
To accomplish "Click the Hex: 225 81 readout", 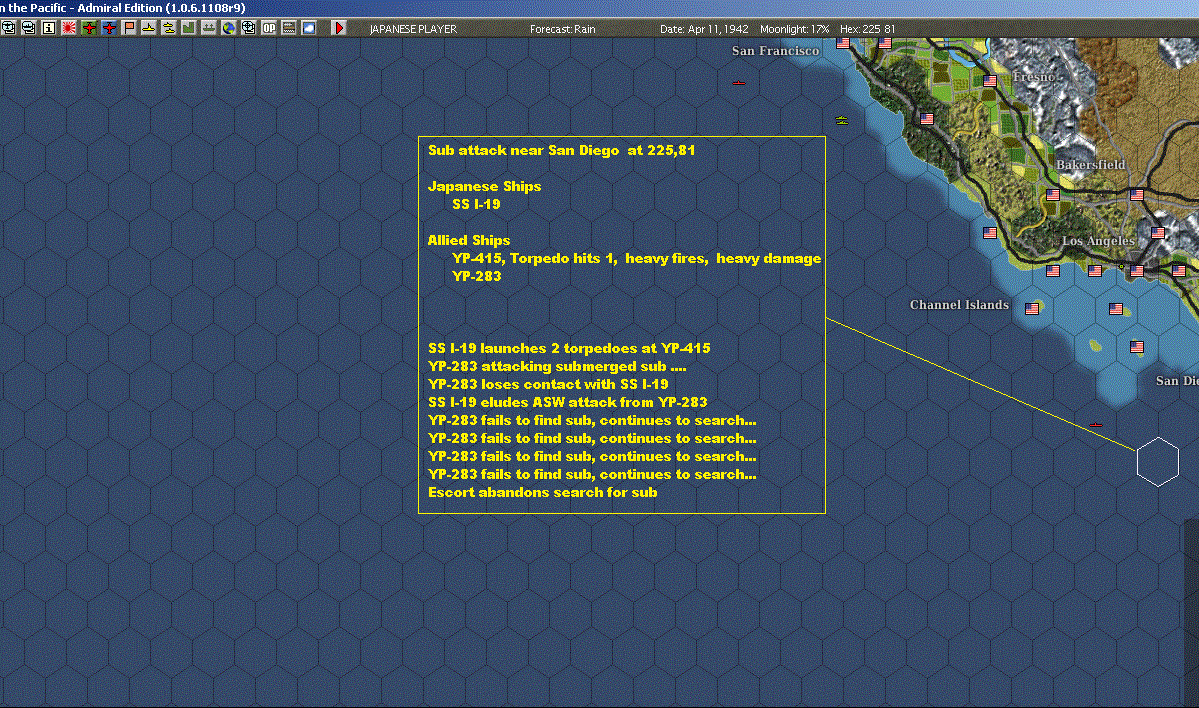I will tap(867, 29).
